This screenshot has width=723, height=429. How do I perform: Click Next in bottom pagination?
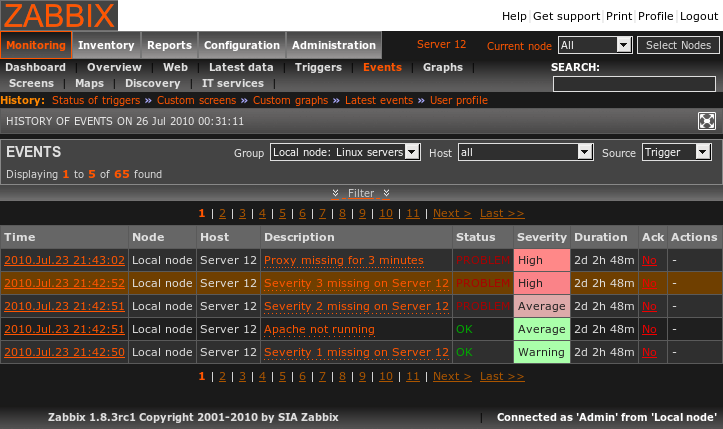click(x=452, y=376)
